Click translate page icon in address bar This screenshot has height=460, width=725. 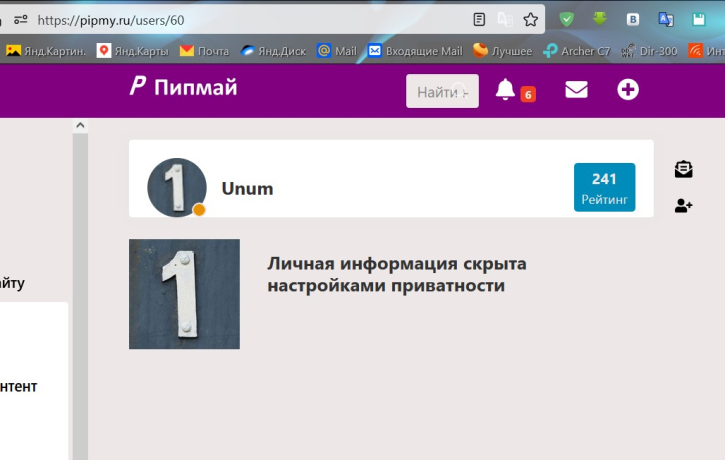click(505, 20)
